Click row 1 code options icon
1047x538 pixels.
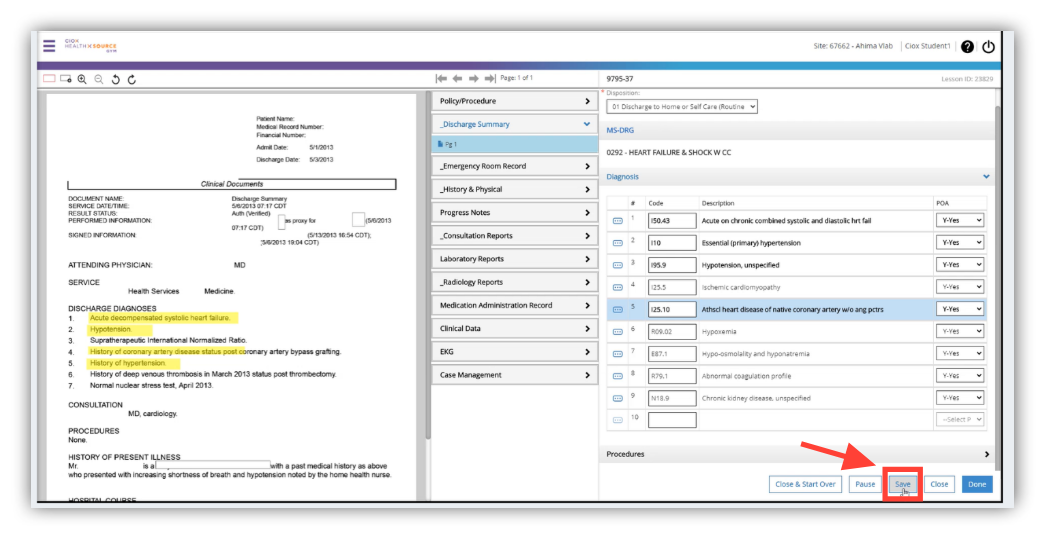click(617, 221)
